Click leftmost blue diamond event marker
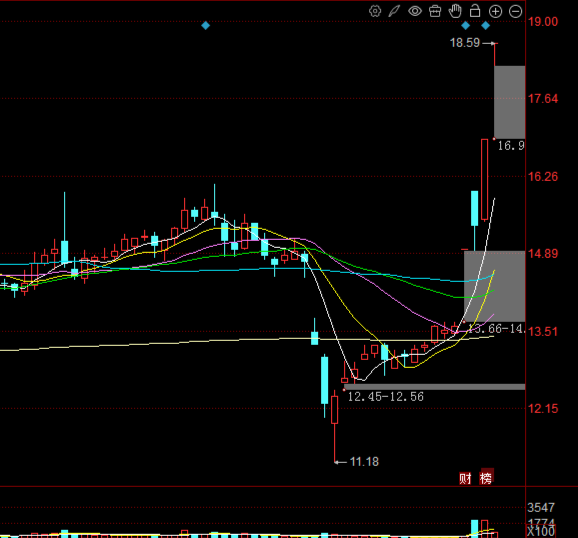The width and height of the screenshot is (578, 538). click(206, 25)
